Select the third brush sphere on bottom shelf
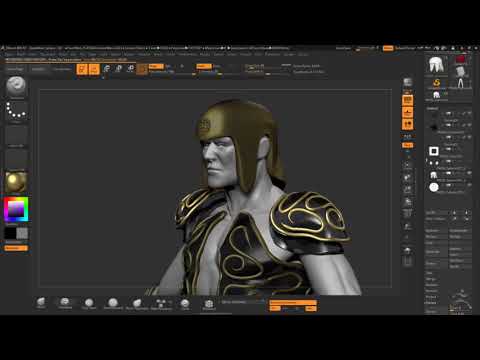 pyautogui.click(x=89, y=303)
